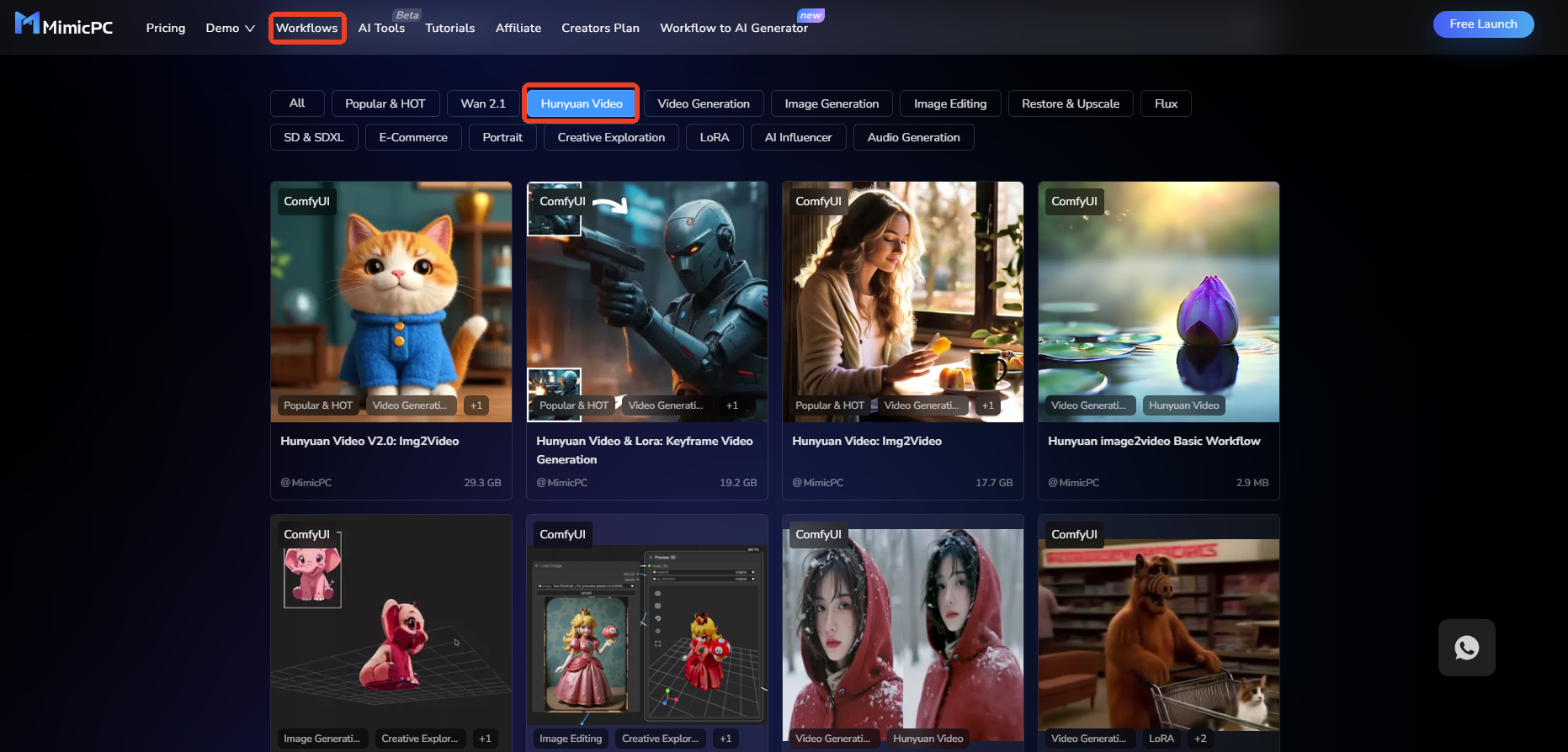Open AI Tools beta page
Screen dimensions: 1568x752
click(381, 28)
